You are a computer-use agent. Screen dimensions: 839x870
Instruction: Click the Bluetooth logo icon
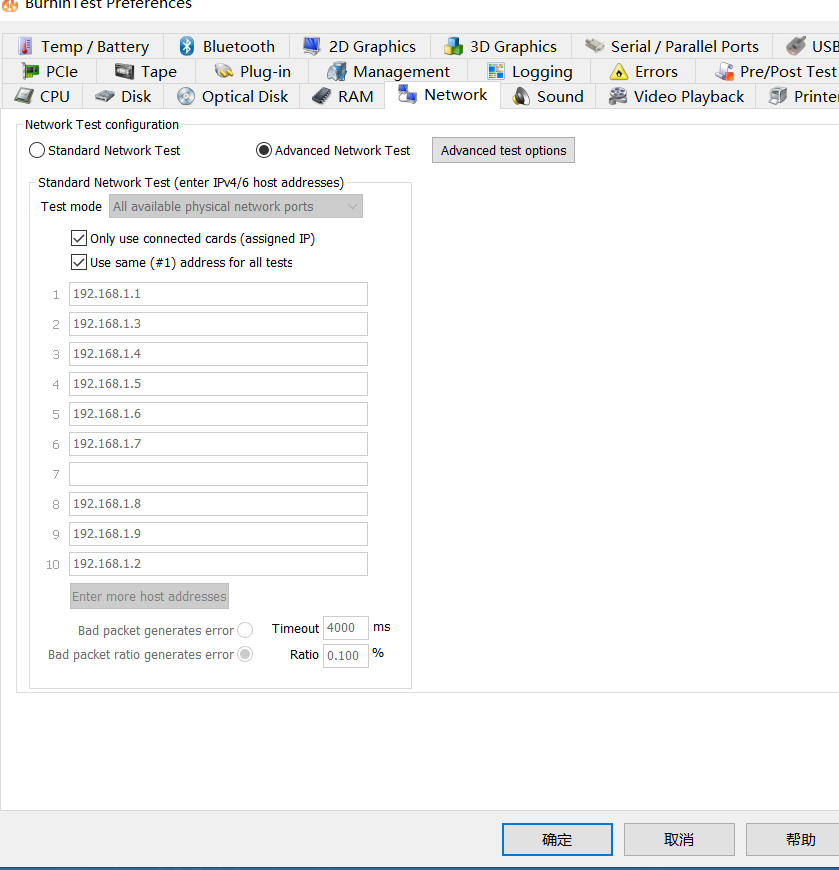coord(187,46)
